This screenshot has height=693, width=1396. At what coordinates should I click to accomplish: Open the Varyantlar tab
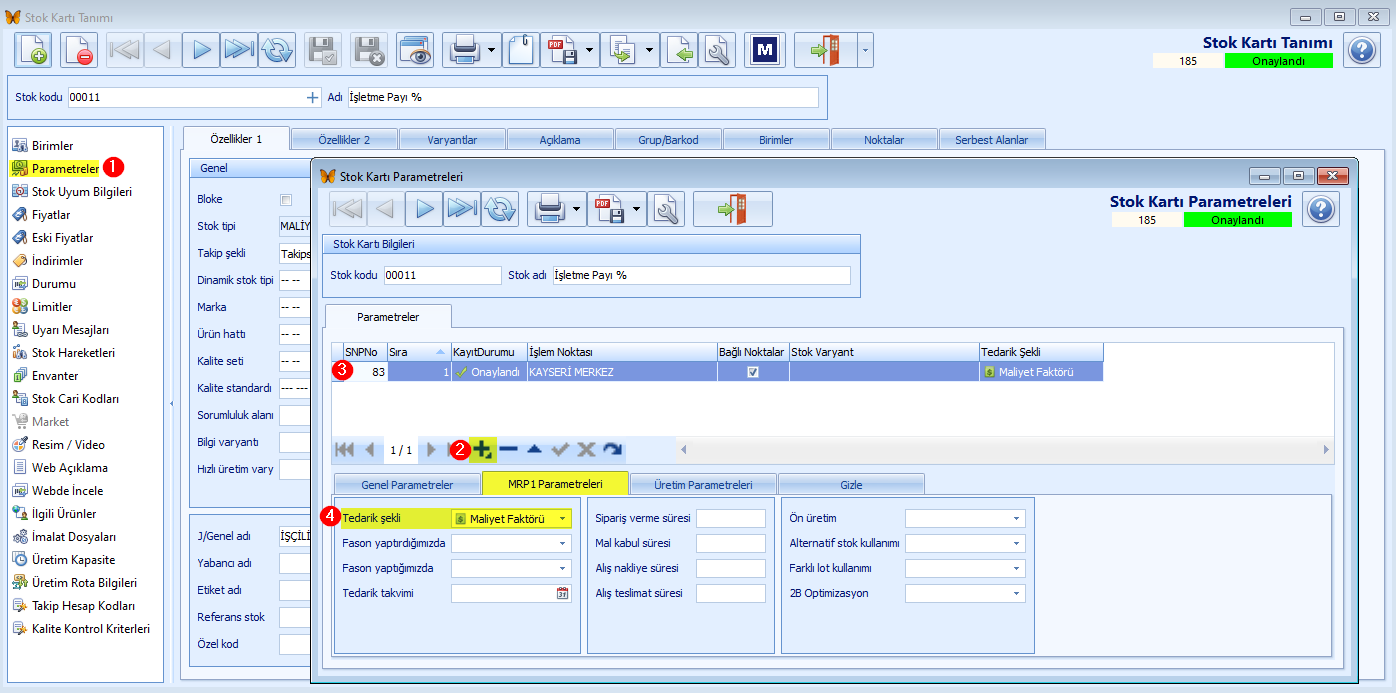coord(452,140)
